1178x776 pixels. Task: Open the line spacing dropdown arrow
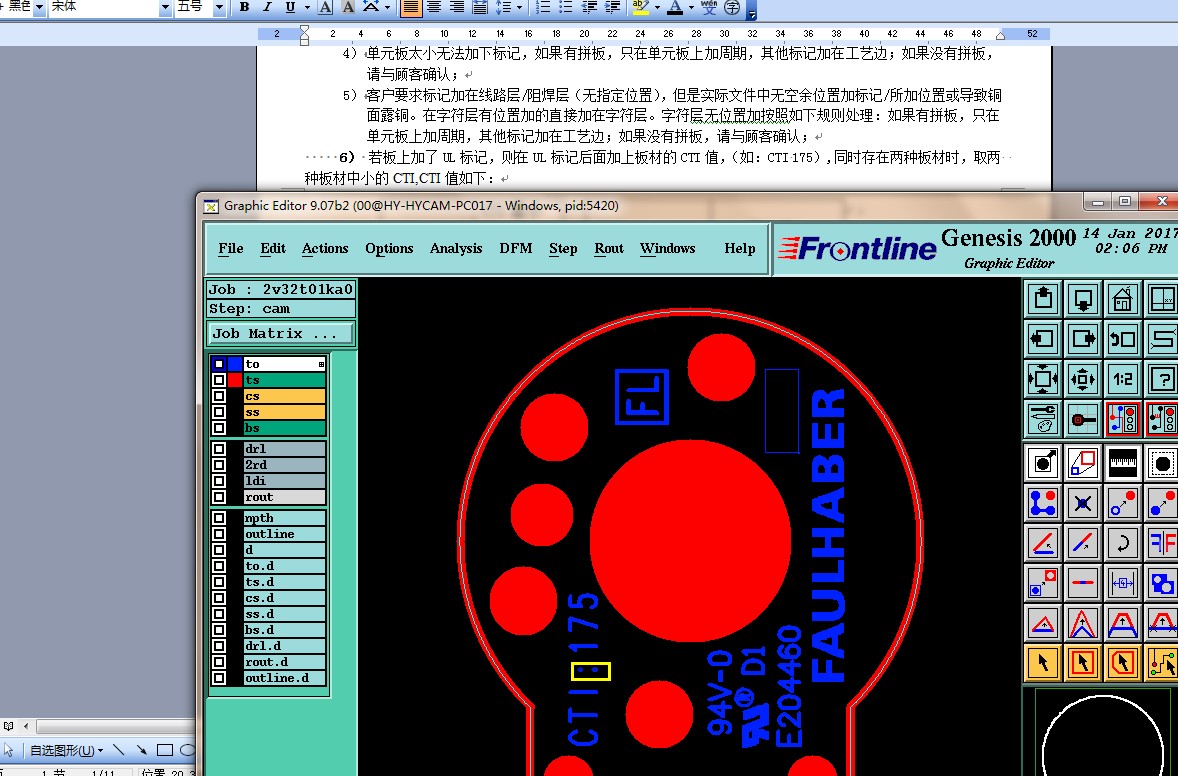coord(519,8)
